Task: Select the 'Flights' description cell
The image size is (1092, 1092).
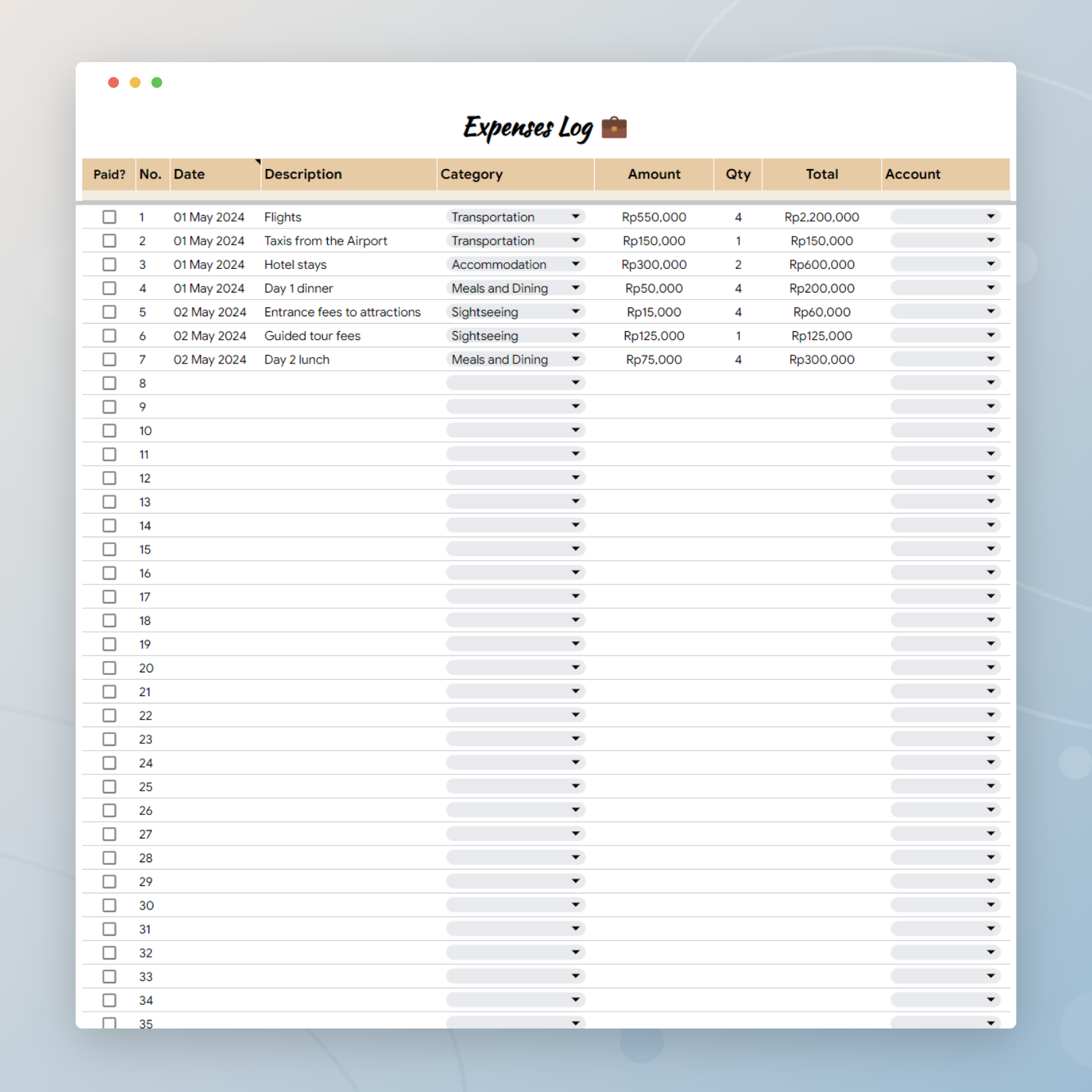Action: [349, 217]
